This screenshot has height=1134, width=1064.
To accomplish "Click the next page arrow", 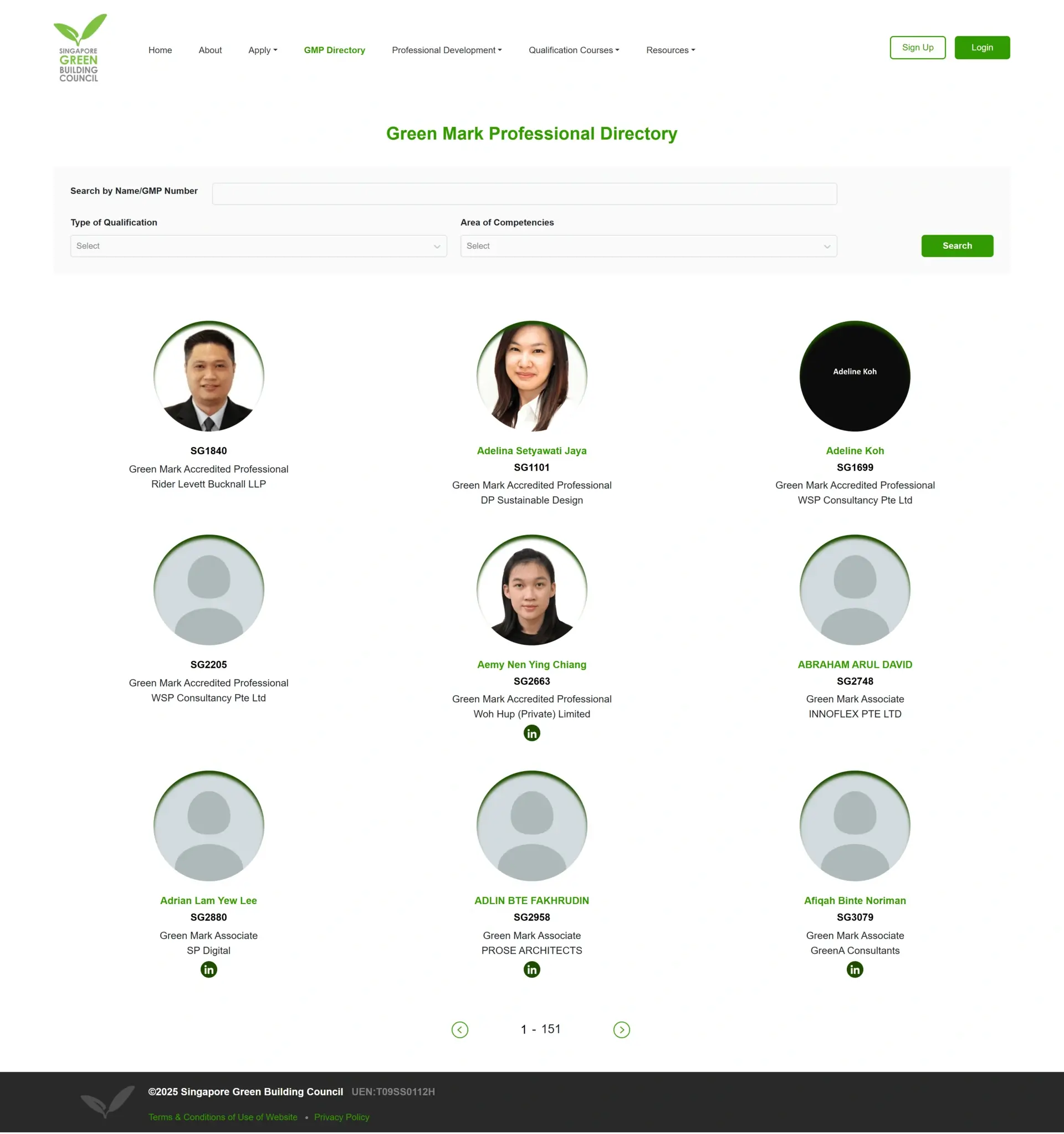I will (621, 1030).
